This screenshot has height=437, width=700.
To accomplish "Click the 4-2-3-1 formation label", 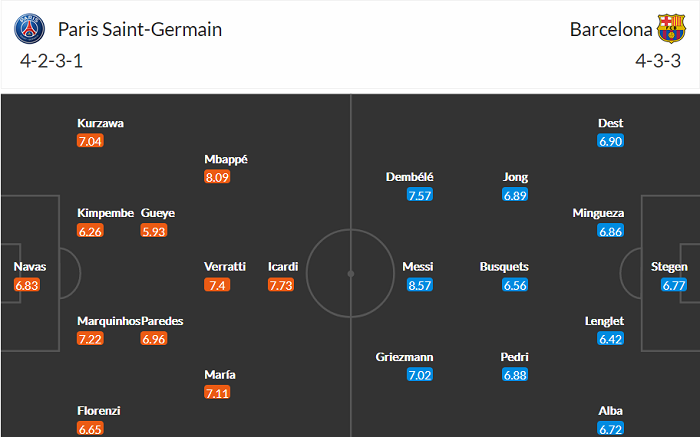I will tap(48, 59).
